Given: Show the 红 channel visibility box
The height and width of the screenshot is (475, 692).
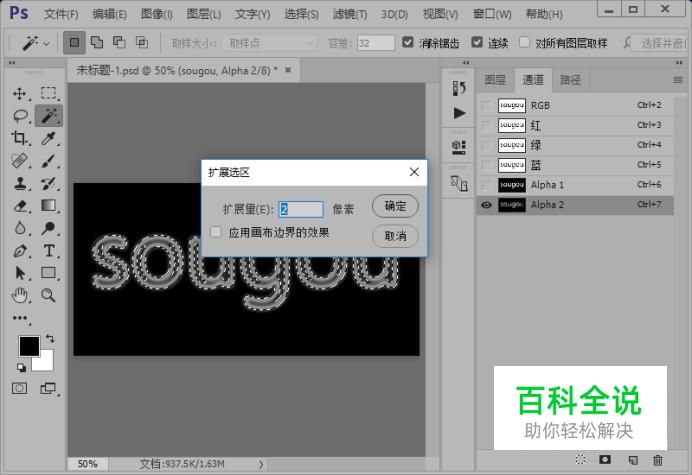Looking at the screenshot, I should coord(486,125).
